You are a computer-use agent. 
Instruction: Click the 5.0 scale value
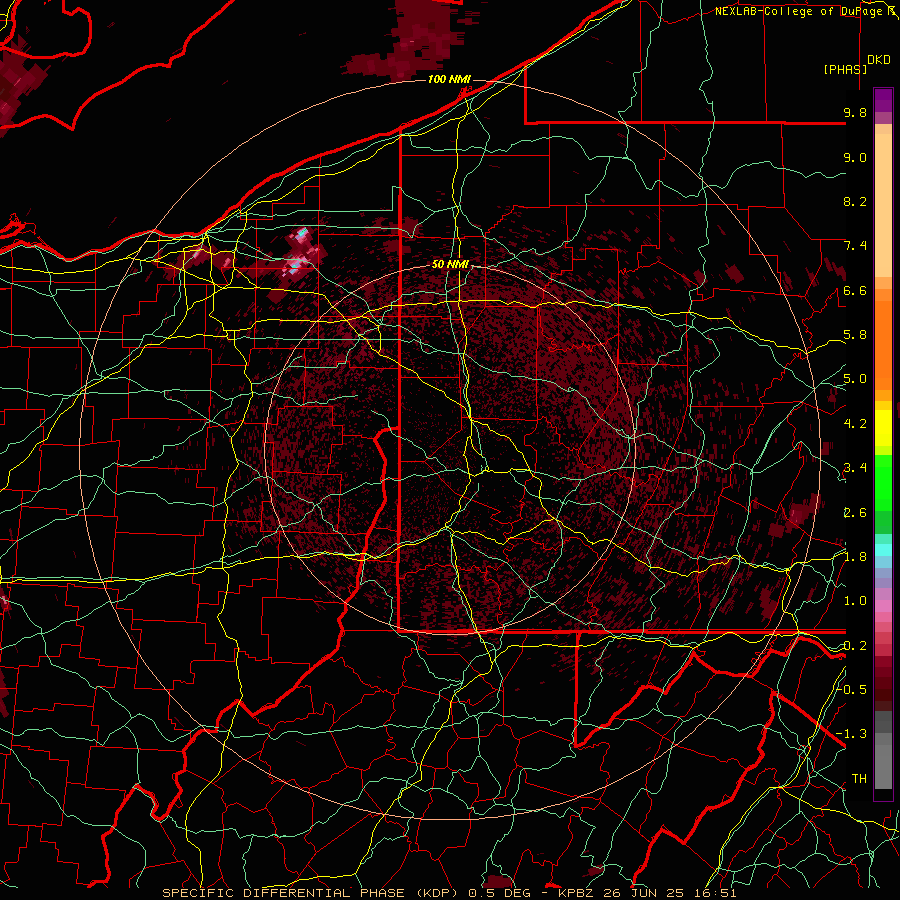point(855,379)
